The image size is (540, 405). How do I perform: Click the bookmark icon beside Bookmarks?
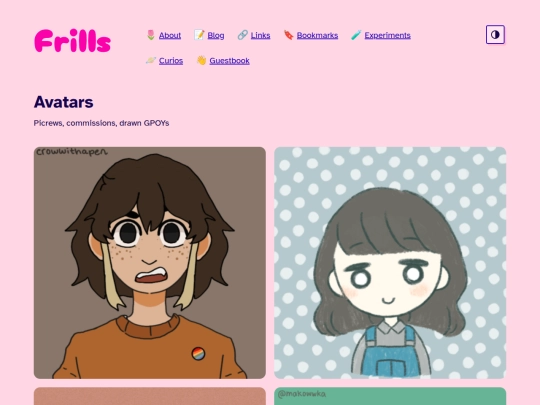click(x=288, y=35)
